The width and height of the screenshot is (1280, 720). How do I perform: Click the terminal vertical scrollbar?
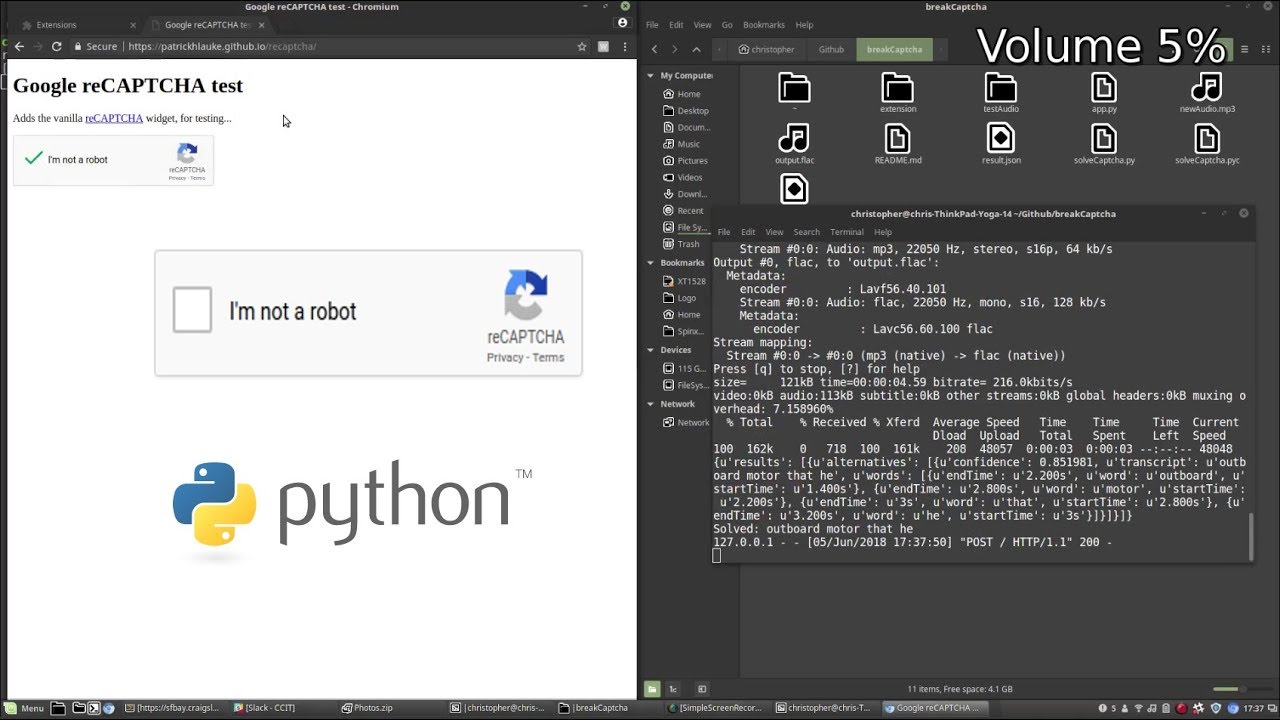1250,535
